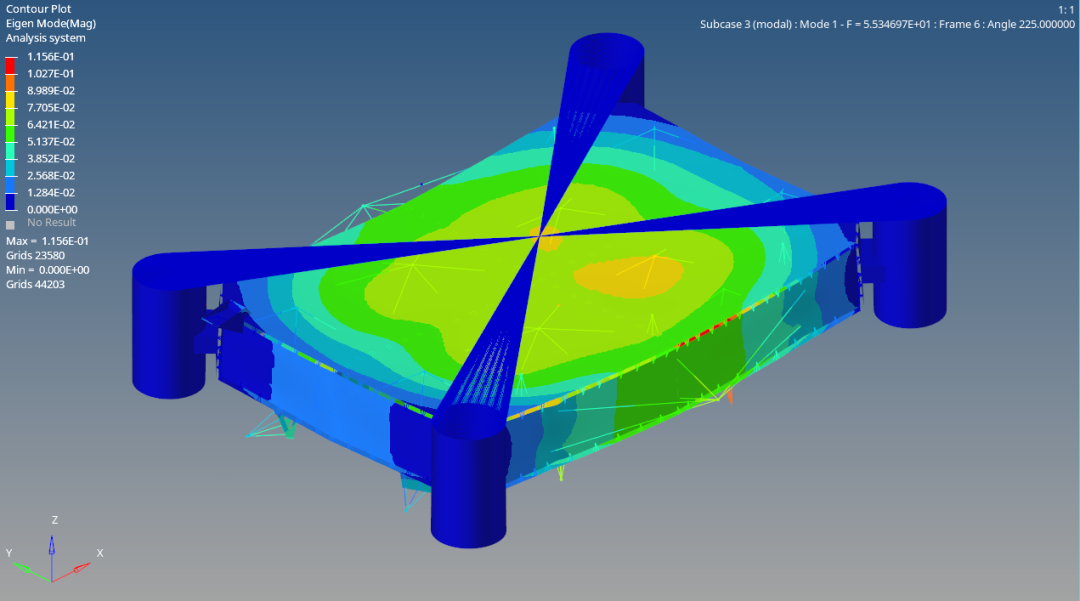The image size is (1080, 601).
Task: Click the Eigen Mode(Mag) result type label
Action: [51, 23]
